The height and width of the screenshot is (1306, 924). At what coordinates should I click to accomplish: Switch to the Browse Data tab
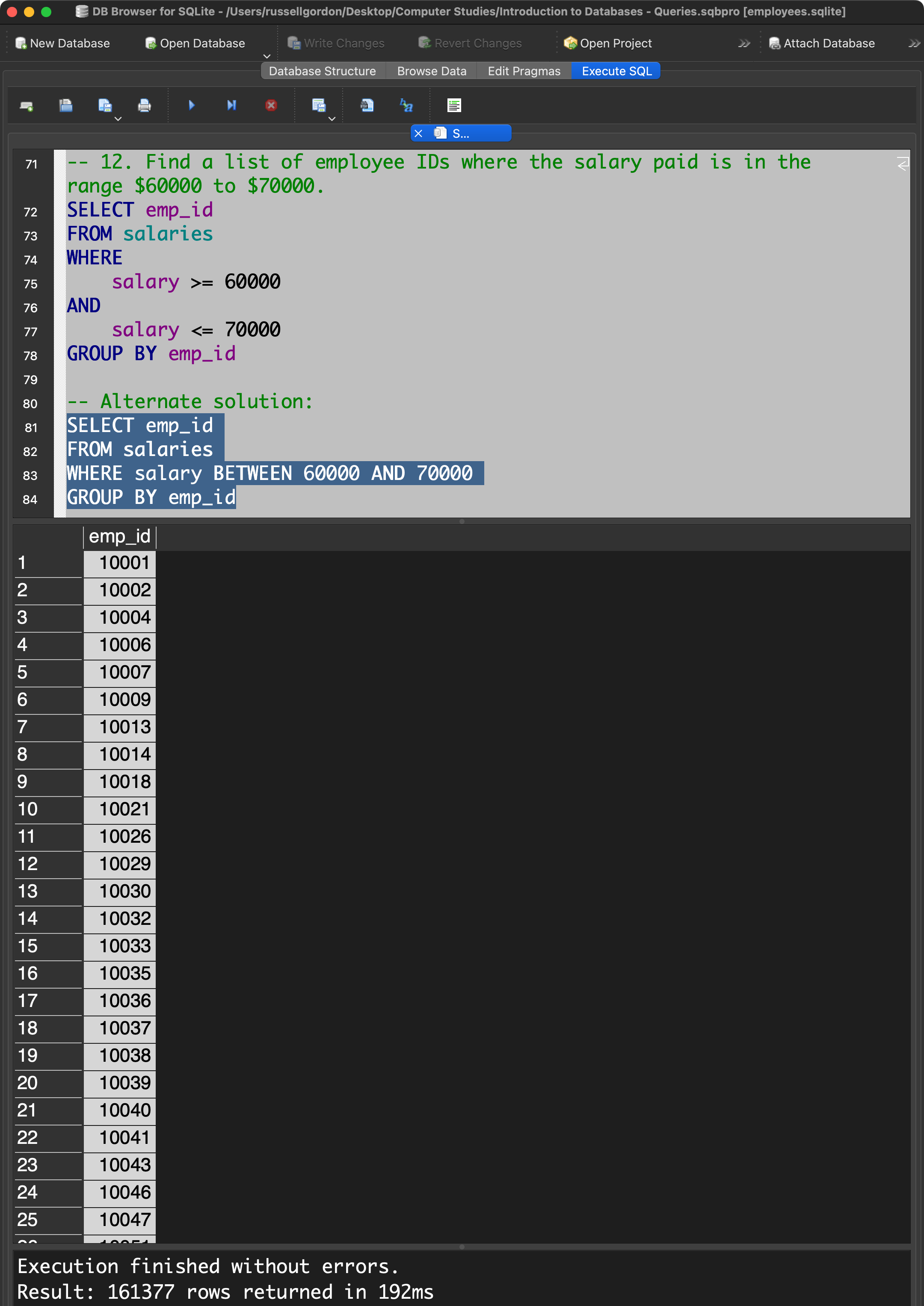(431, 71)
